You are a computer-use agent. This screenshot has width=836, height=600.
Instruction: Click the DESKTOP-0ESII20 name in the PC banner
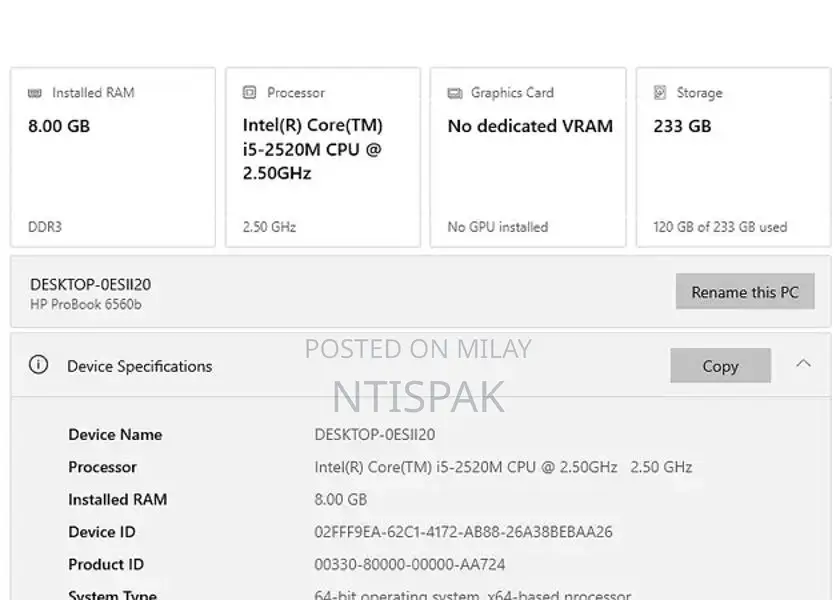(x=90, y=284)
